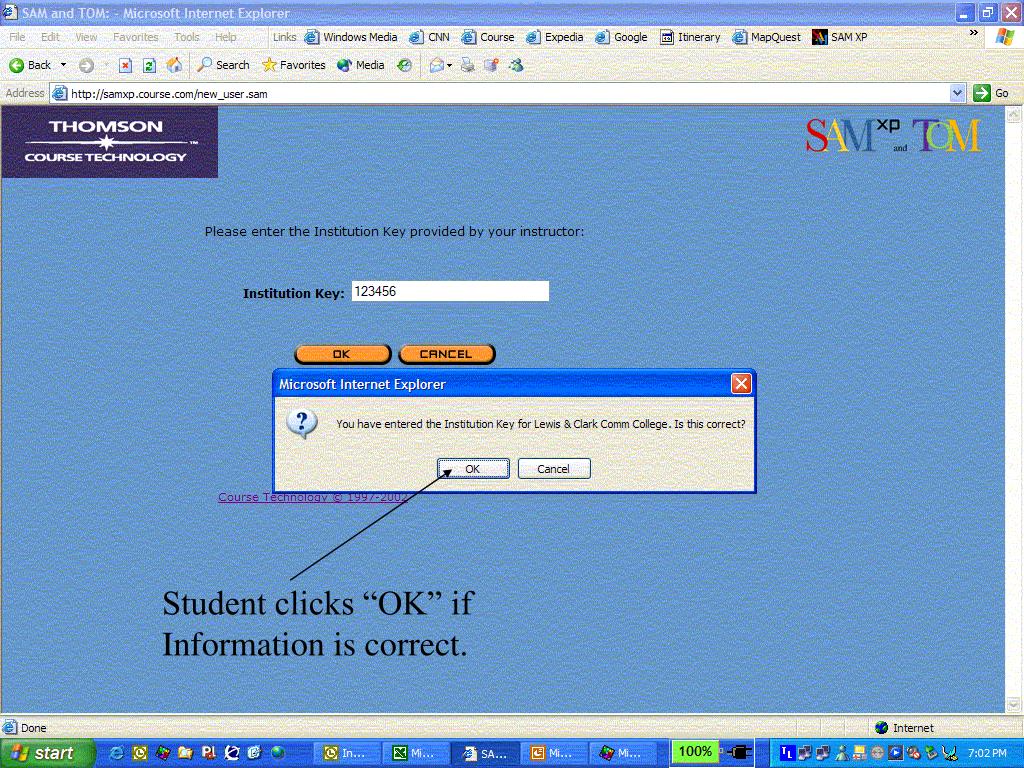Click the Stop page loading icon

click(x=125, y=65)
